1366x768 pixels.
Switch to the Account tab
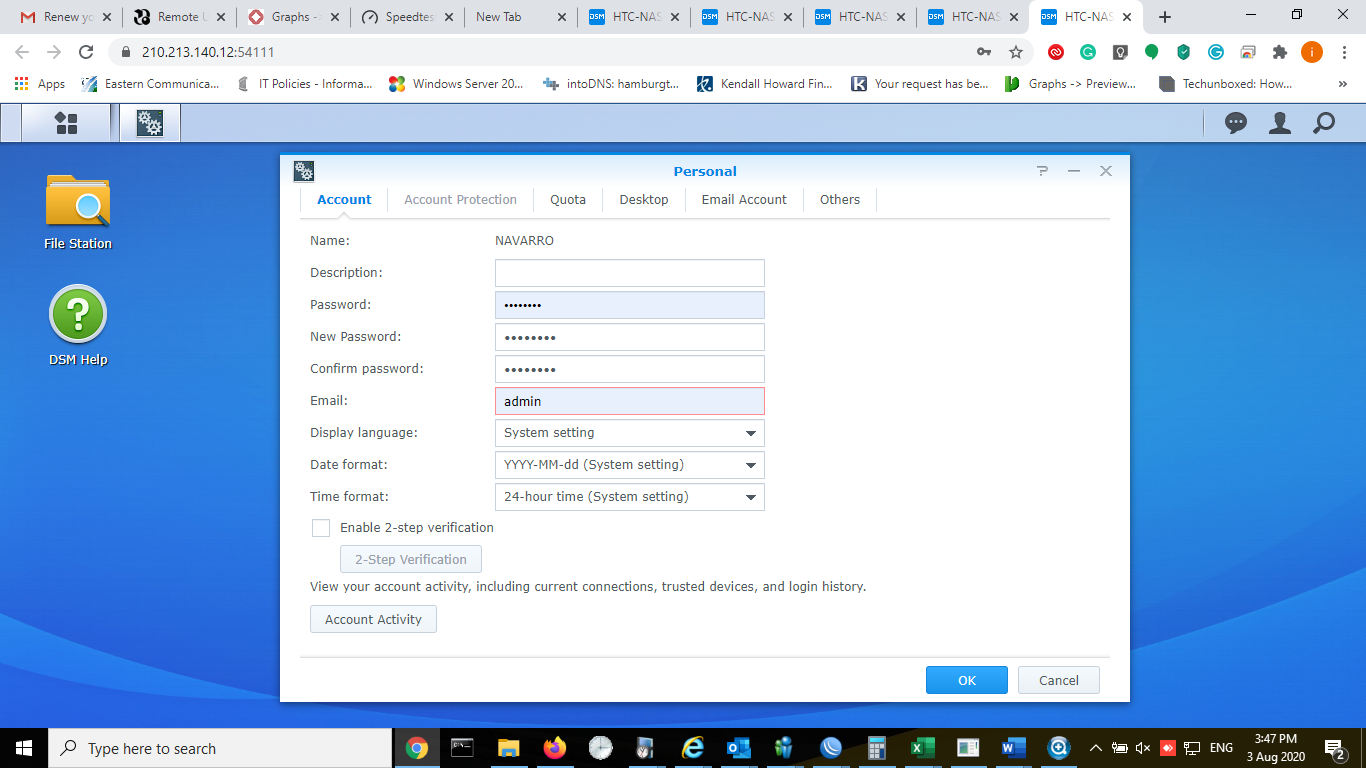pyautogui.click(x=344, y=200)
